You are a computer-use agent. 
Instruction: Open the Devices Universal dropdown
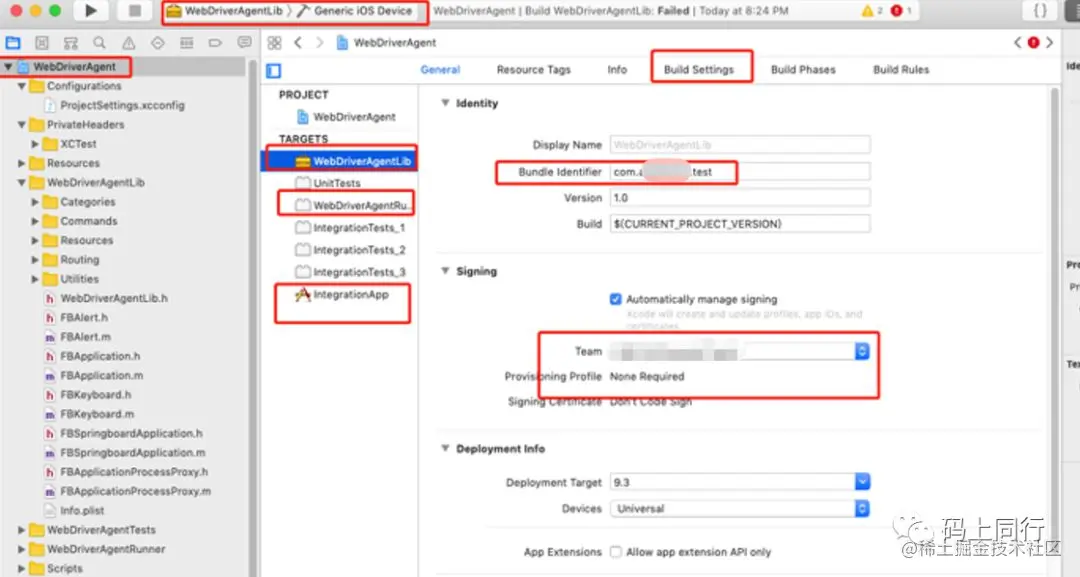click(x=740, y=508)
